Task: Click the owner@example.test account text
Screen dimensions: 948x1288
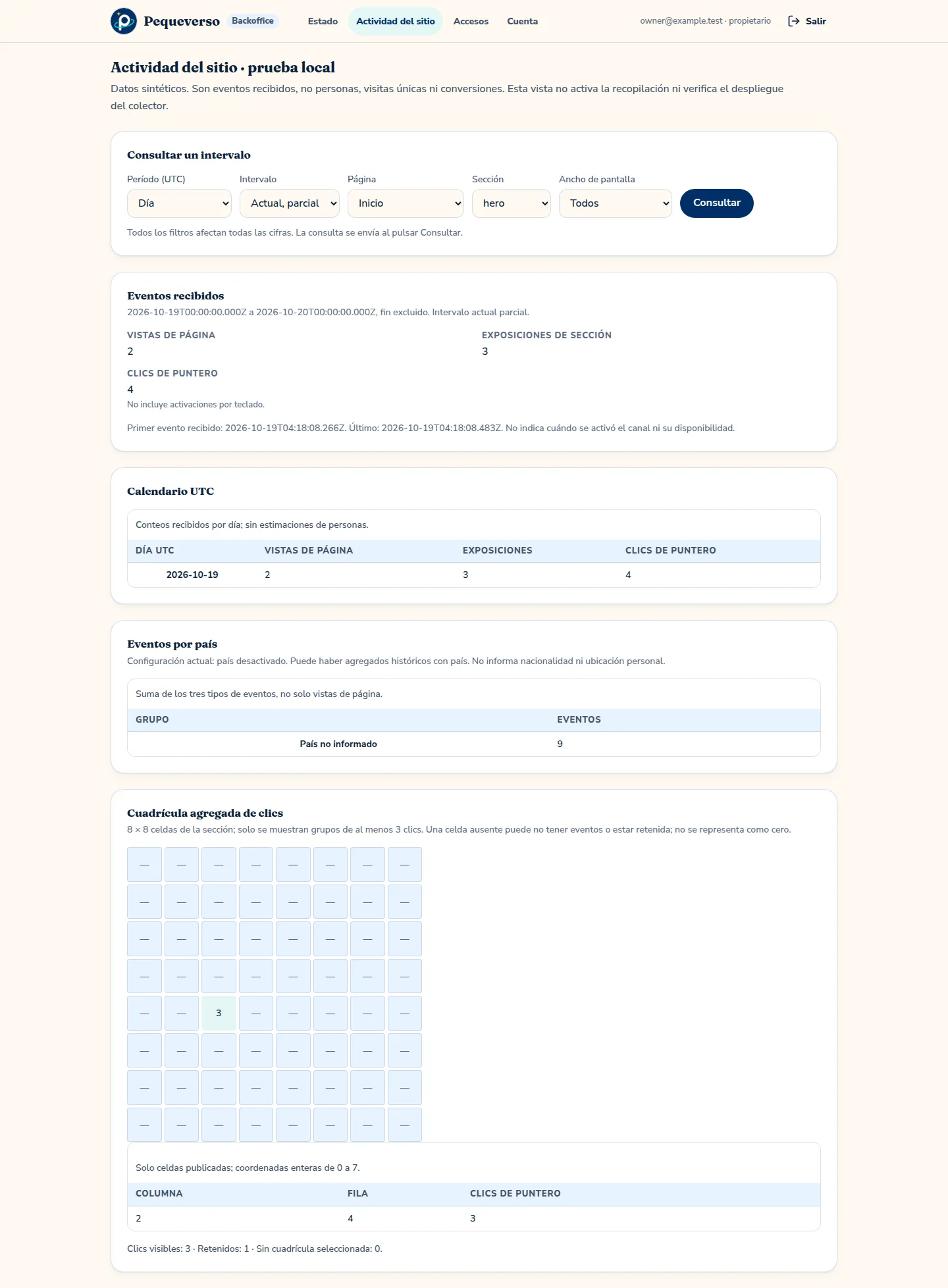Action: tap(705, 21)
